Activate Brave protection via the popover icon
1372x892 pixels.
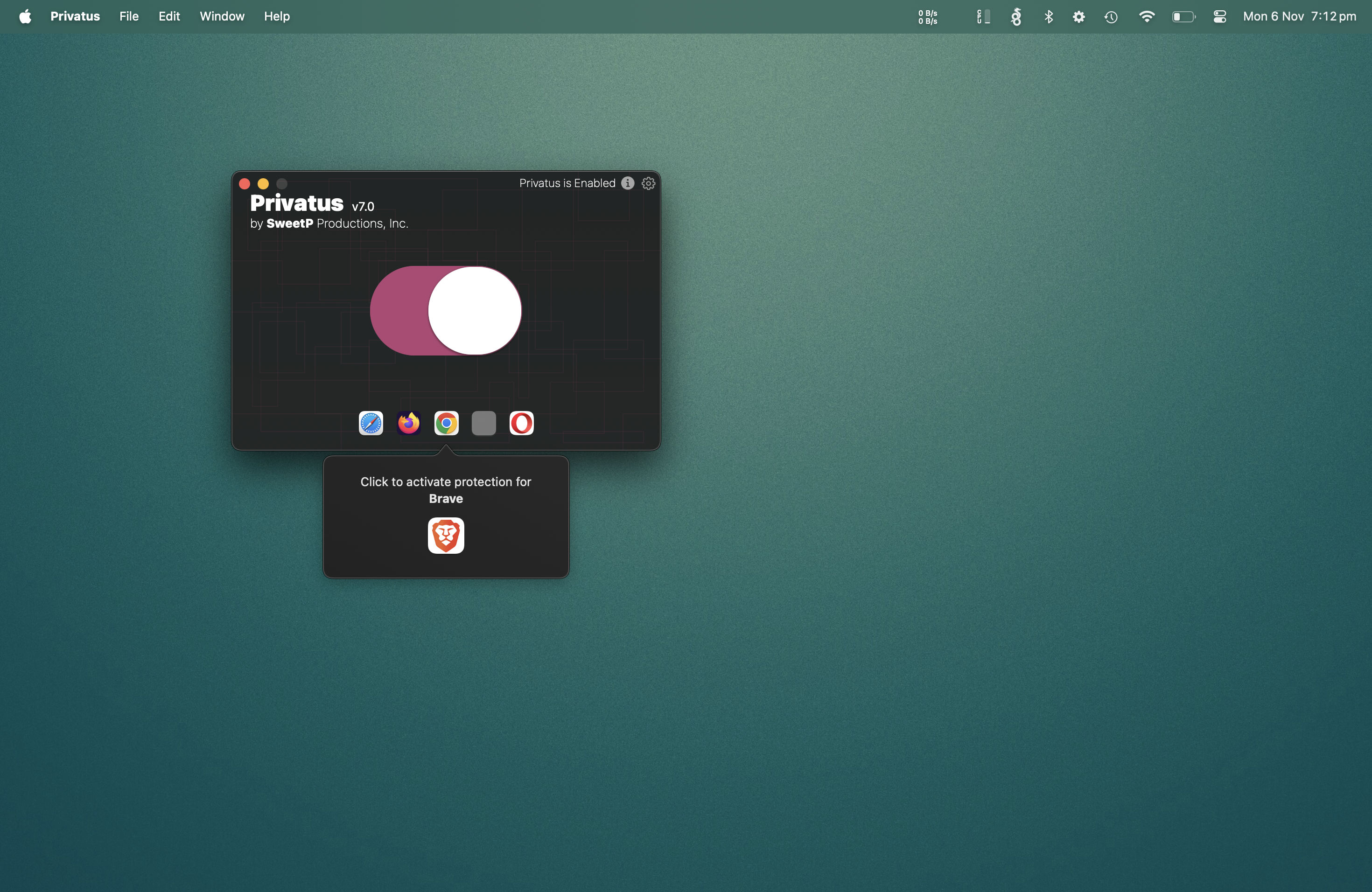446,535
